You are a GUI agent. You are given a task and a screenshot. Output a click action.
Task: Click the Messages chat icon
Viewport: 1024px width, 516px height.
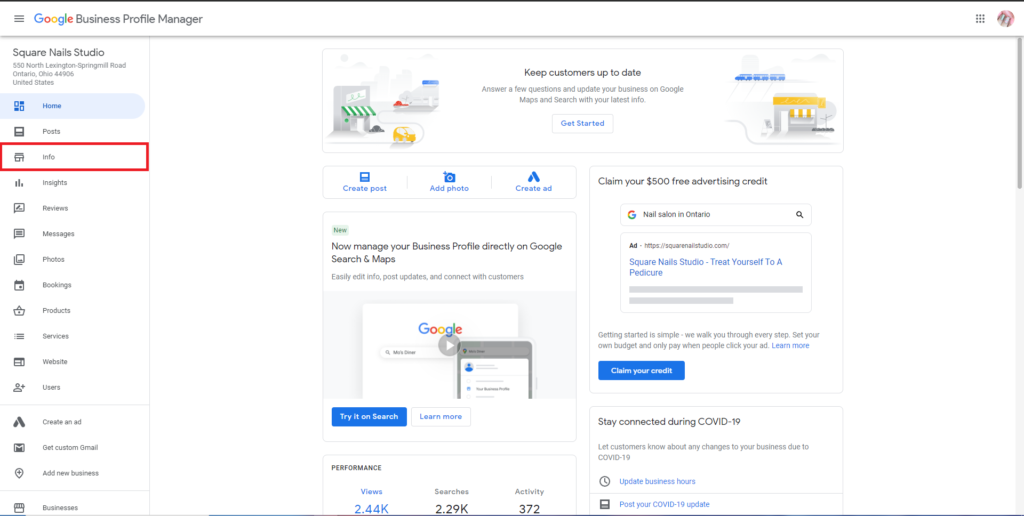[19, 234]
